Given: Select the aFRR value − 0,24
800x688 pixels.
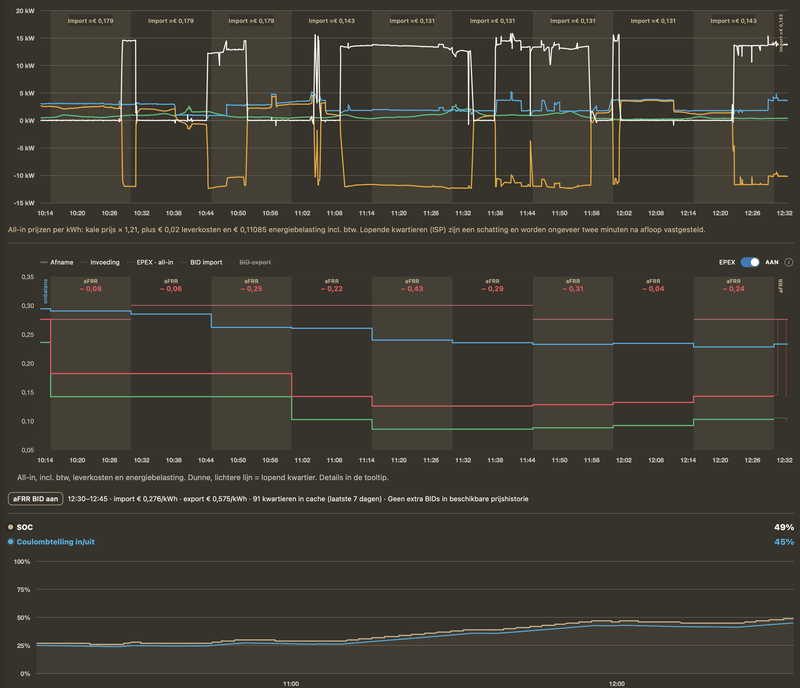Looking at the screenshot, I should pyautogui.click(x=734, y=289).
